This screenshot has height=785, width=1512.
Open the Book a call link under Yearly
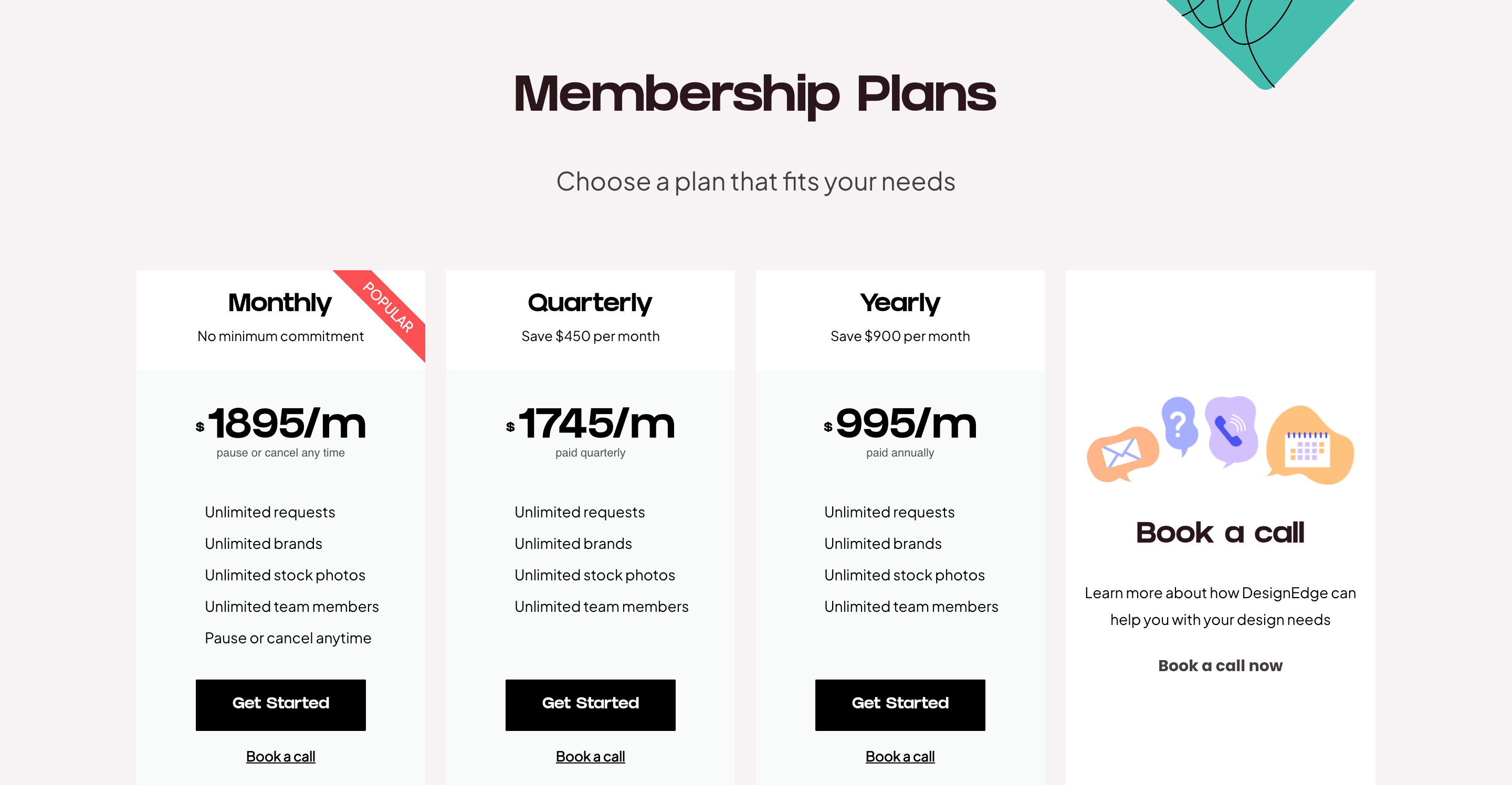[x=900, y=756]
